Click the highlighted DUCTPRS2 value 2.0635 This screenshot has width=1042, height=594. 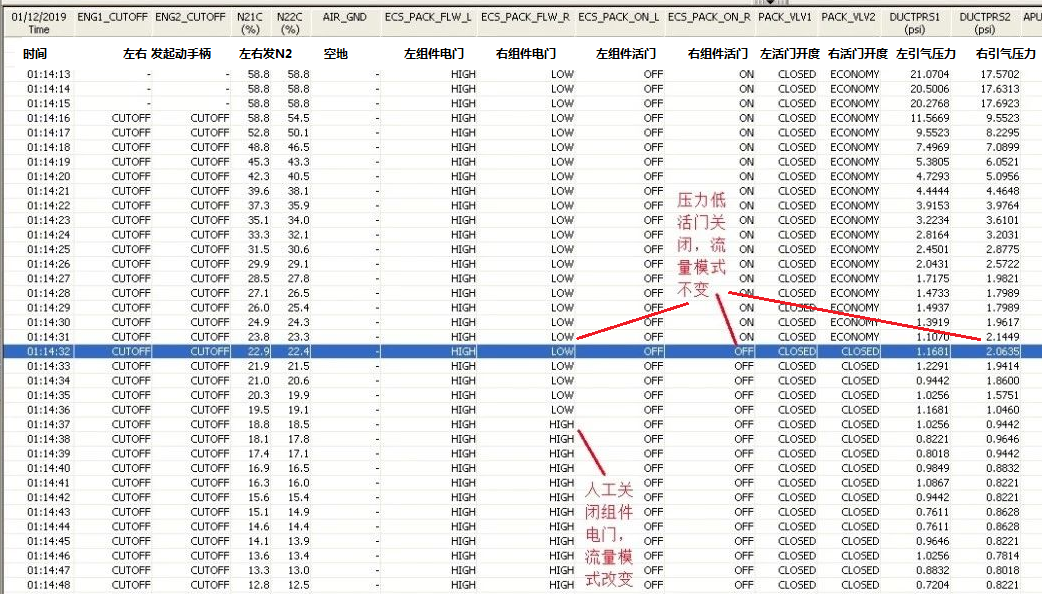pos(1003,351)
